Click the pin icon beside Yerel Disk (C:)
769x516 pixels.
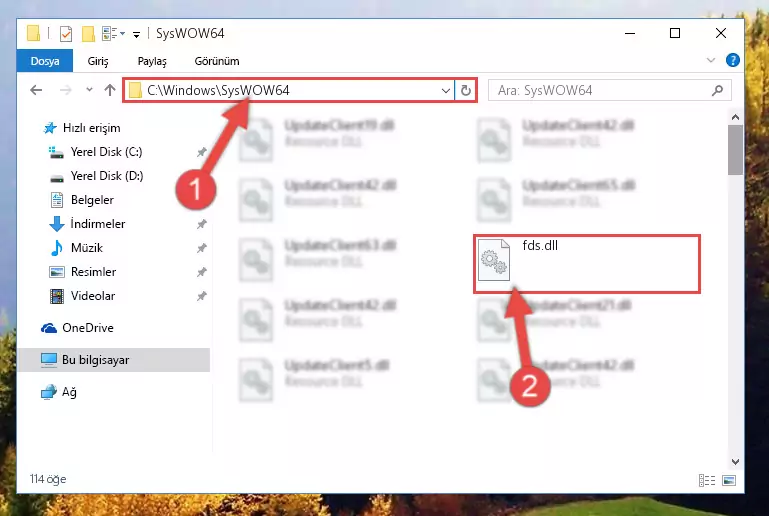(201, 153)
